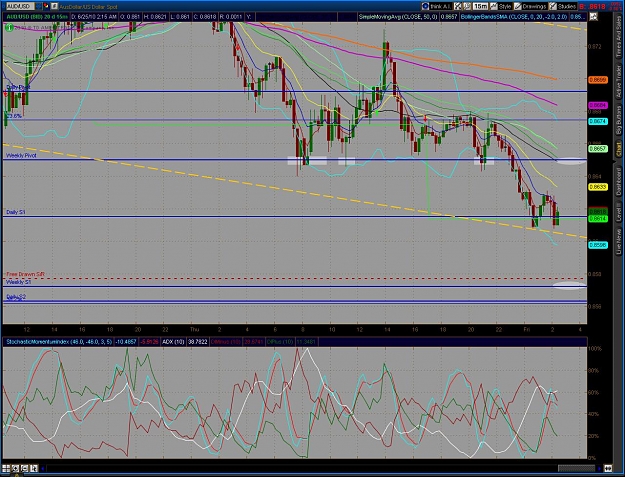
Task: Select the Daily S1 line label
Action: point(16,212)
